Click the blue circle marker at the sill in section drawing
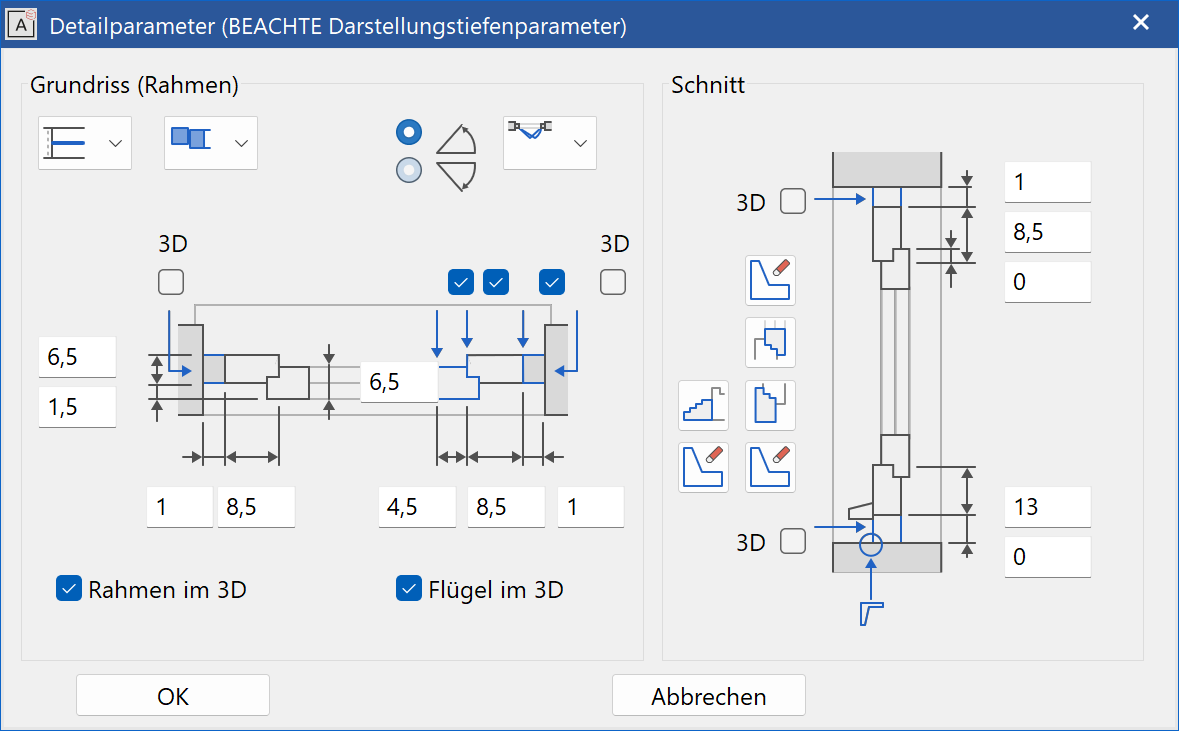The width and height of the screenshot is (1179, 731). tap(871, 544)
